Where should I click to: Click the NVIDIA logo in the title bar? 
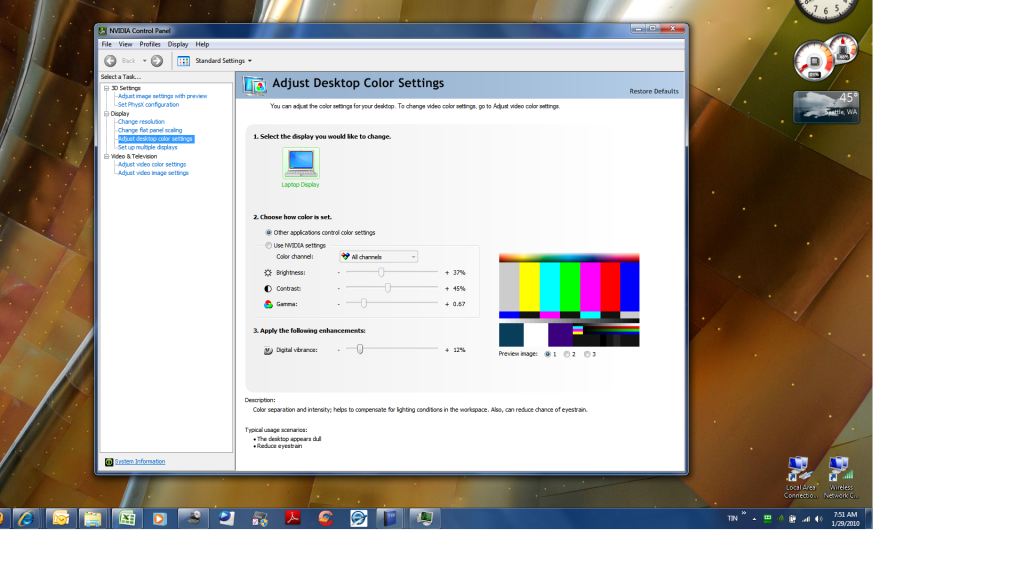(x=103, y=31)
